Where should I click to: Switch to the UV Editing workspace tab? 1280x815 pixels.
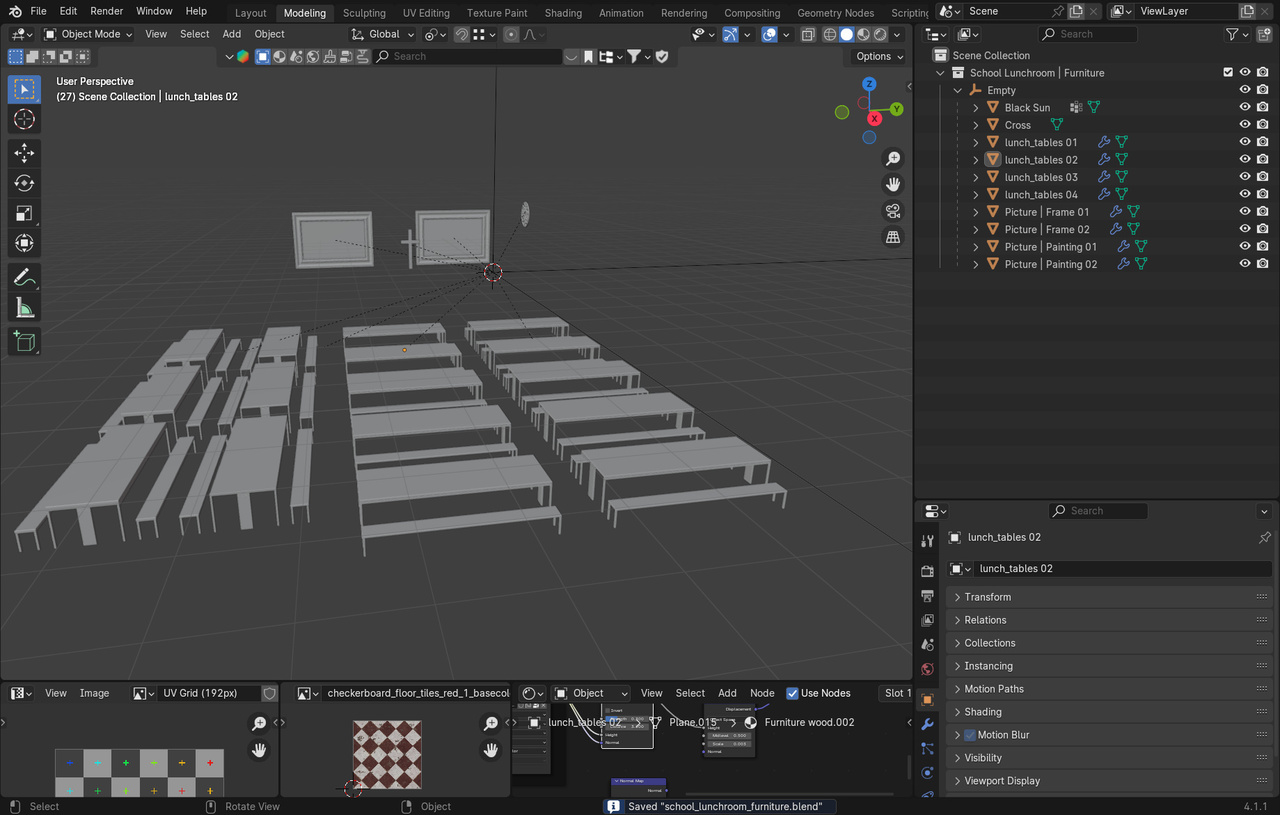(426, 13)
